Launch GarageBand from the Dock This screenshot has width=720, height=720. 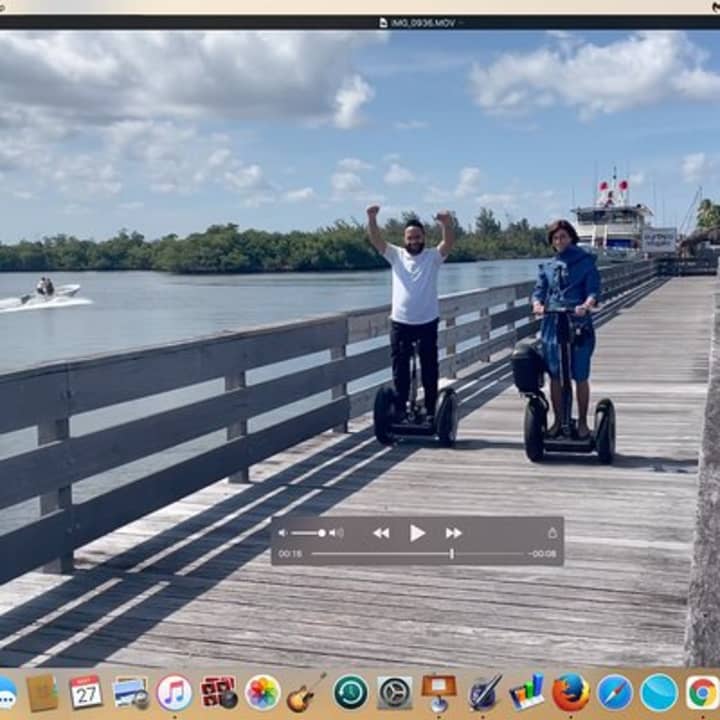pyautogui.click(x=306, y=692)
